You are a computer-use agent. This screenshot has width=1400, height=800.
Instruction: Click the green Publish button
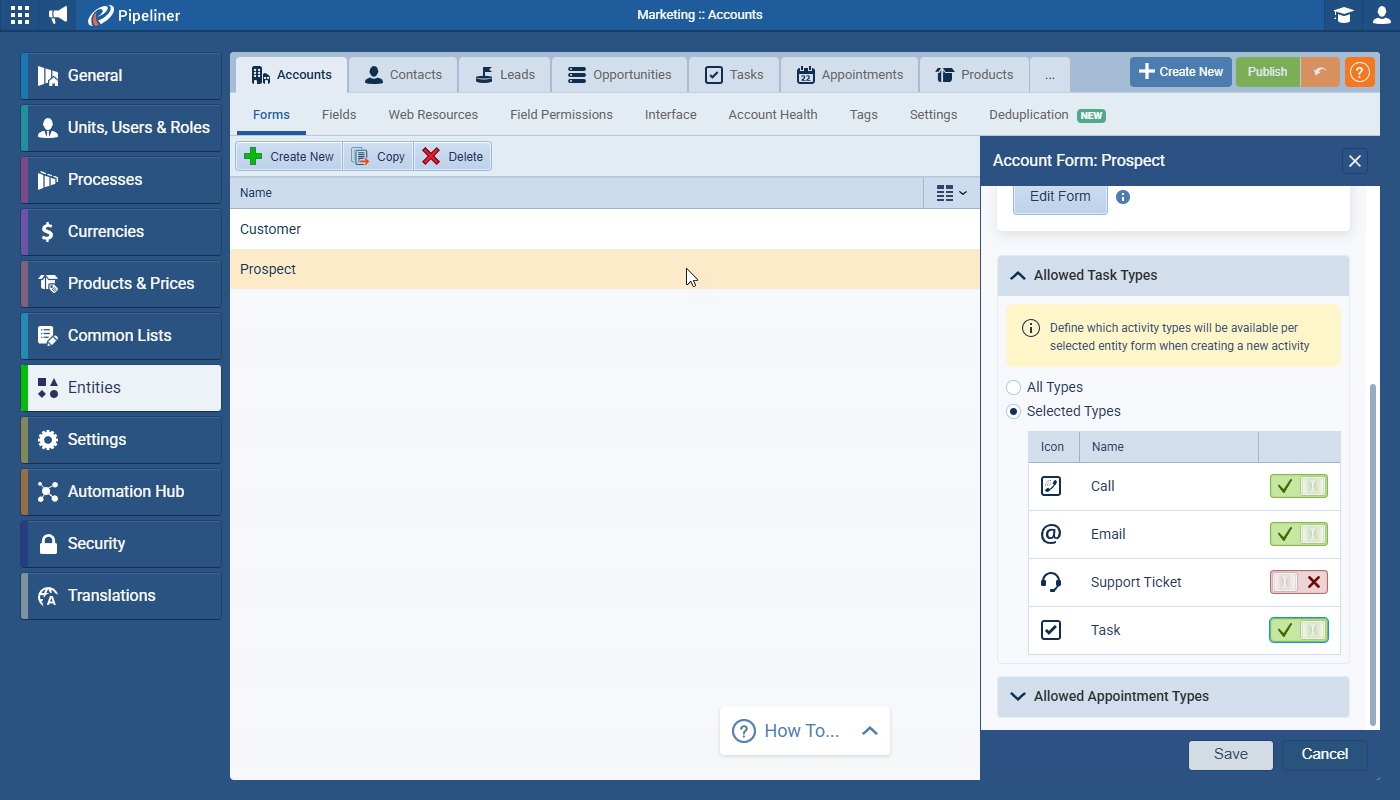click(x=1267, y=72)
